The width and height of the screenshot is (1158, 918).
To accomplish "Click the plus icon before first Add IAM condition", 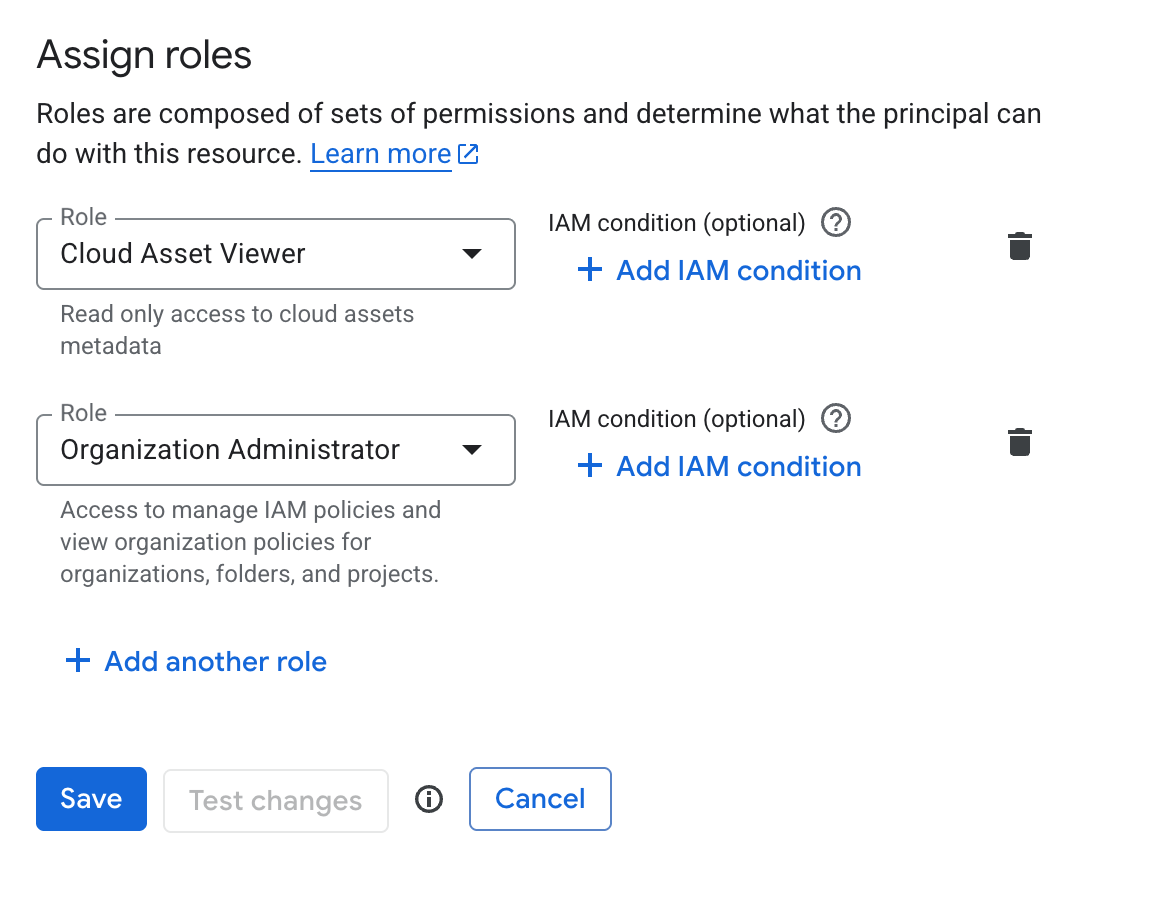I will (x=589, y=270).
